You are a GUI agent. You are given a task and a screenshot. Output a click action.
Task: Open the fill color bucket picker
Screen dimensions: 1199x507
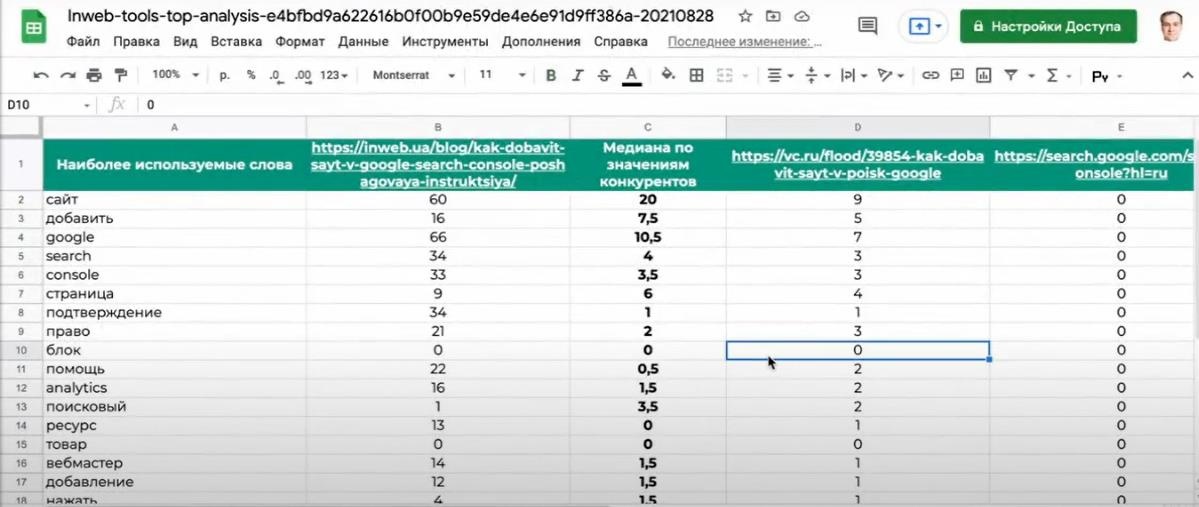tap(668, 76)
